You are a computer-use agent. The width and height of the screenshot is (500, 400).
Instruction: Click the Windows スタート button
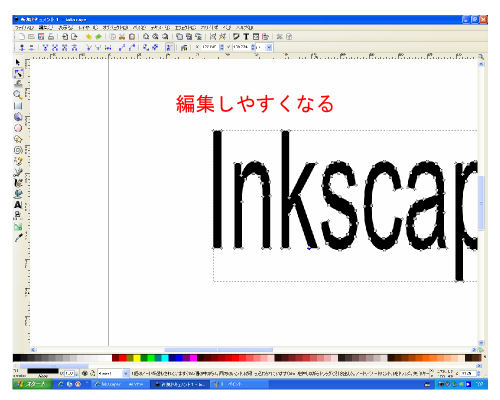(32, 384)
